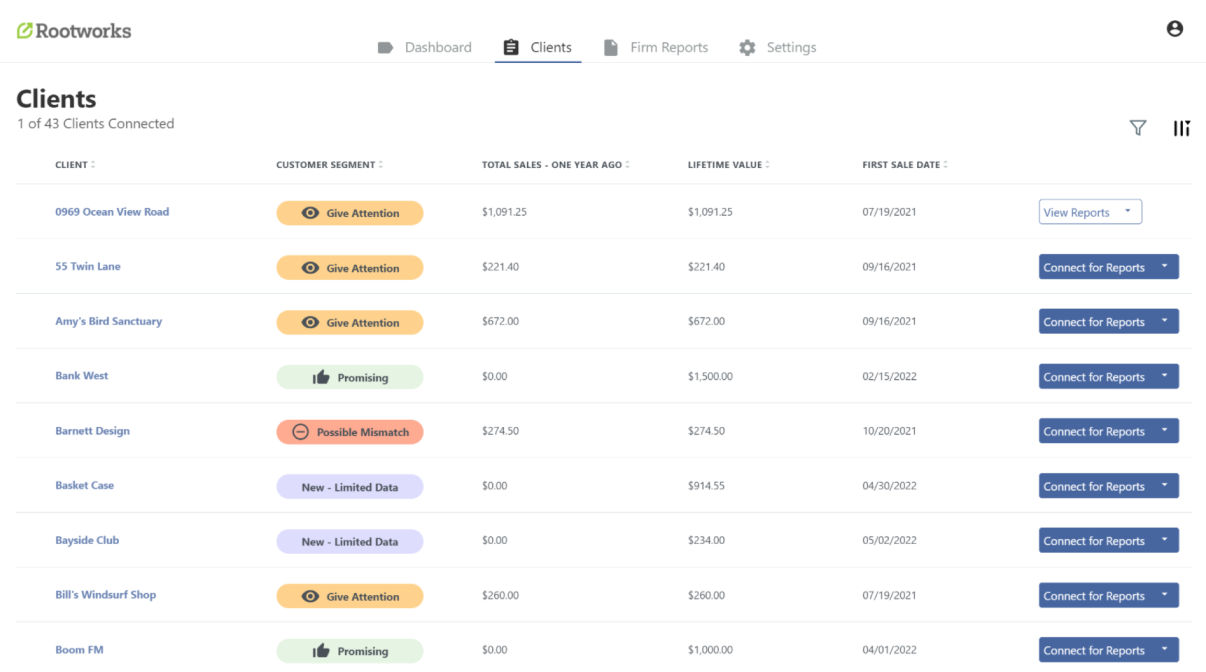Click the column visibility icon

coord(1181,128)
